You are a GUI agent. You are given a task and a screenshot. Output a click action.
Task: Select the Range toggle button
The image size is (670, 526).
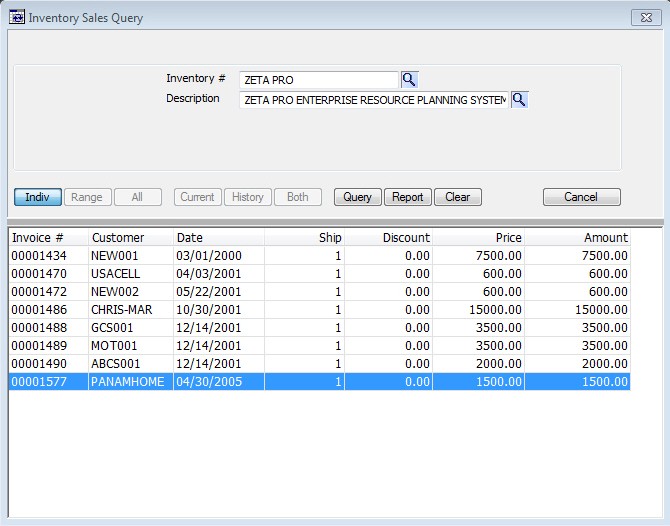pyautogui.click(x=88, y=197)
